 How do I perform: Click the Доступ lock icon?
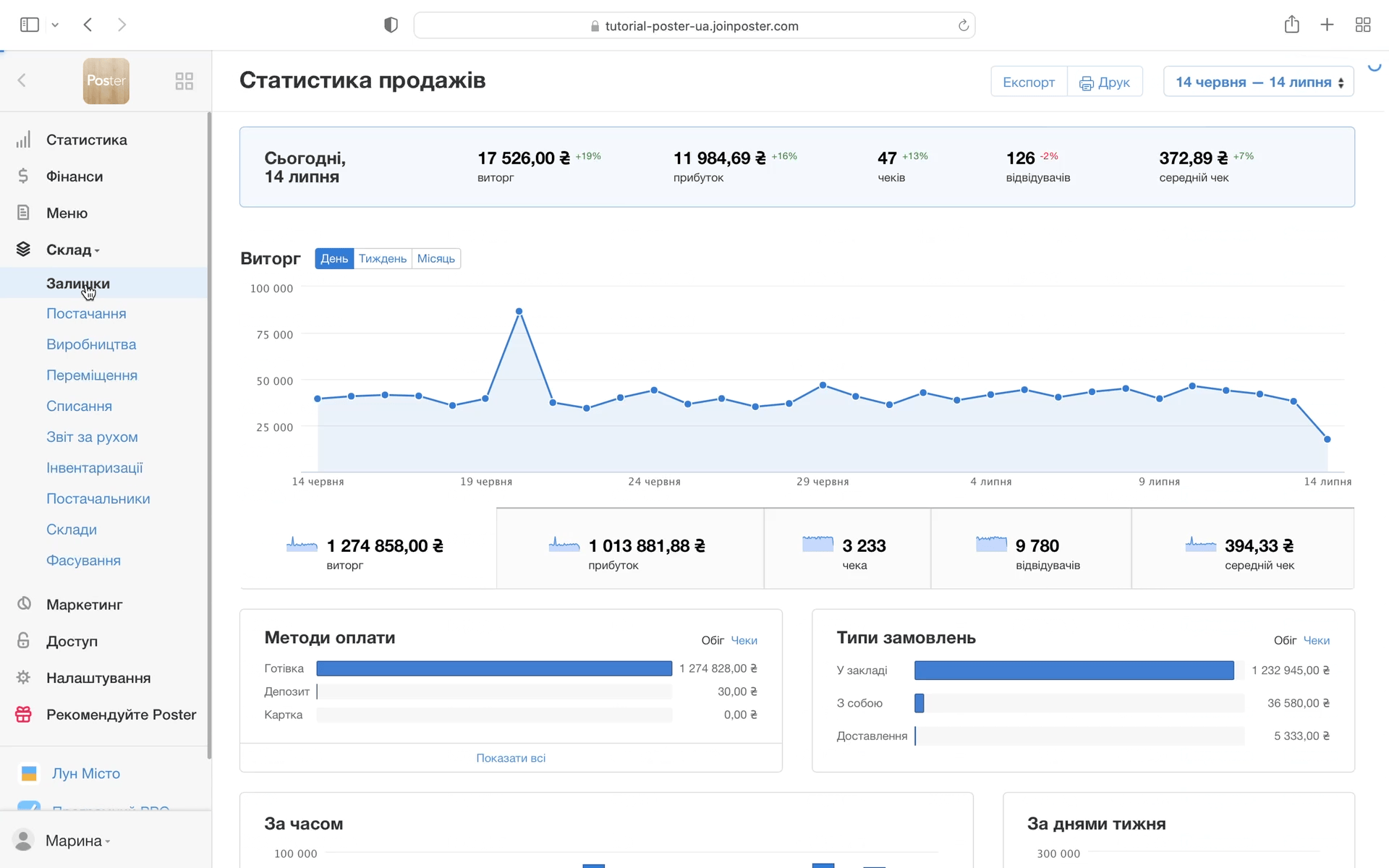(x=23, y=641)
